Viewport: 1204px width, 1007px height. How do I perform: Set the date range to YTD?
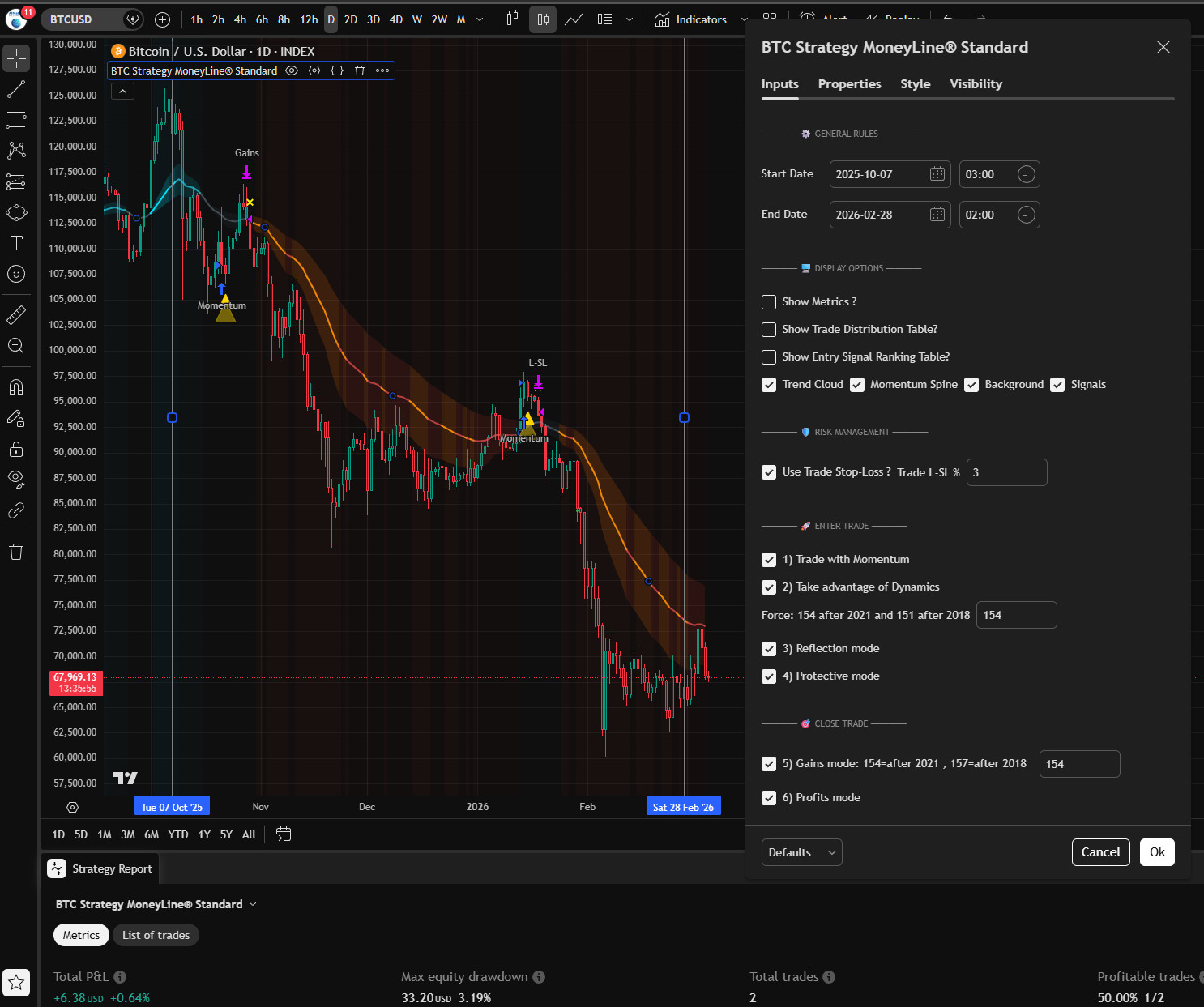tap(178, 834)
